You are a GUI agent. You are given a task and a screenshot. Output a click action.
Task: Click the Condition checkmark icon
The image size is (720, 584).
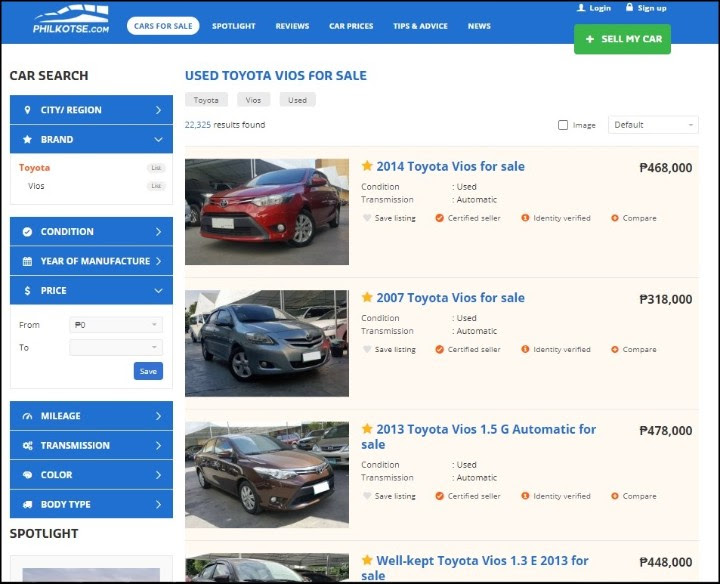(28, 232)
